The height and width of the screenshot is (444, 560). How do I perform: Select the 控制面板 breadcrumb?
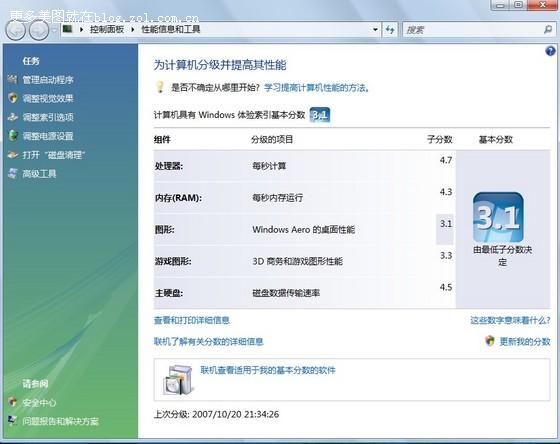tap(107, 29)
